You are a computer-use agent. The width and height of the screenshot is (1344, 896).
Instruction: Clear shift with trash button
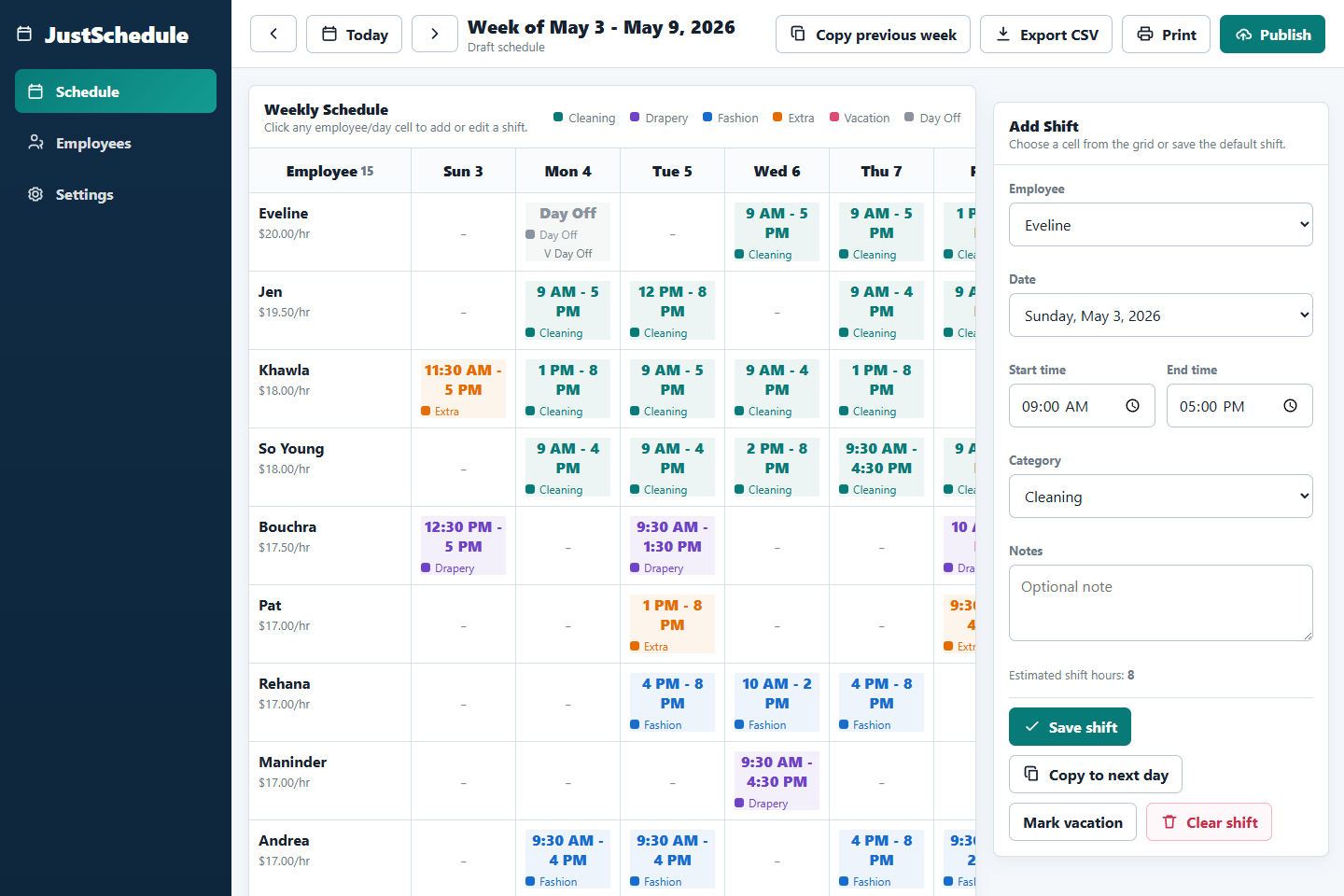tap(1209, 822)
